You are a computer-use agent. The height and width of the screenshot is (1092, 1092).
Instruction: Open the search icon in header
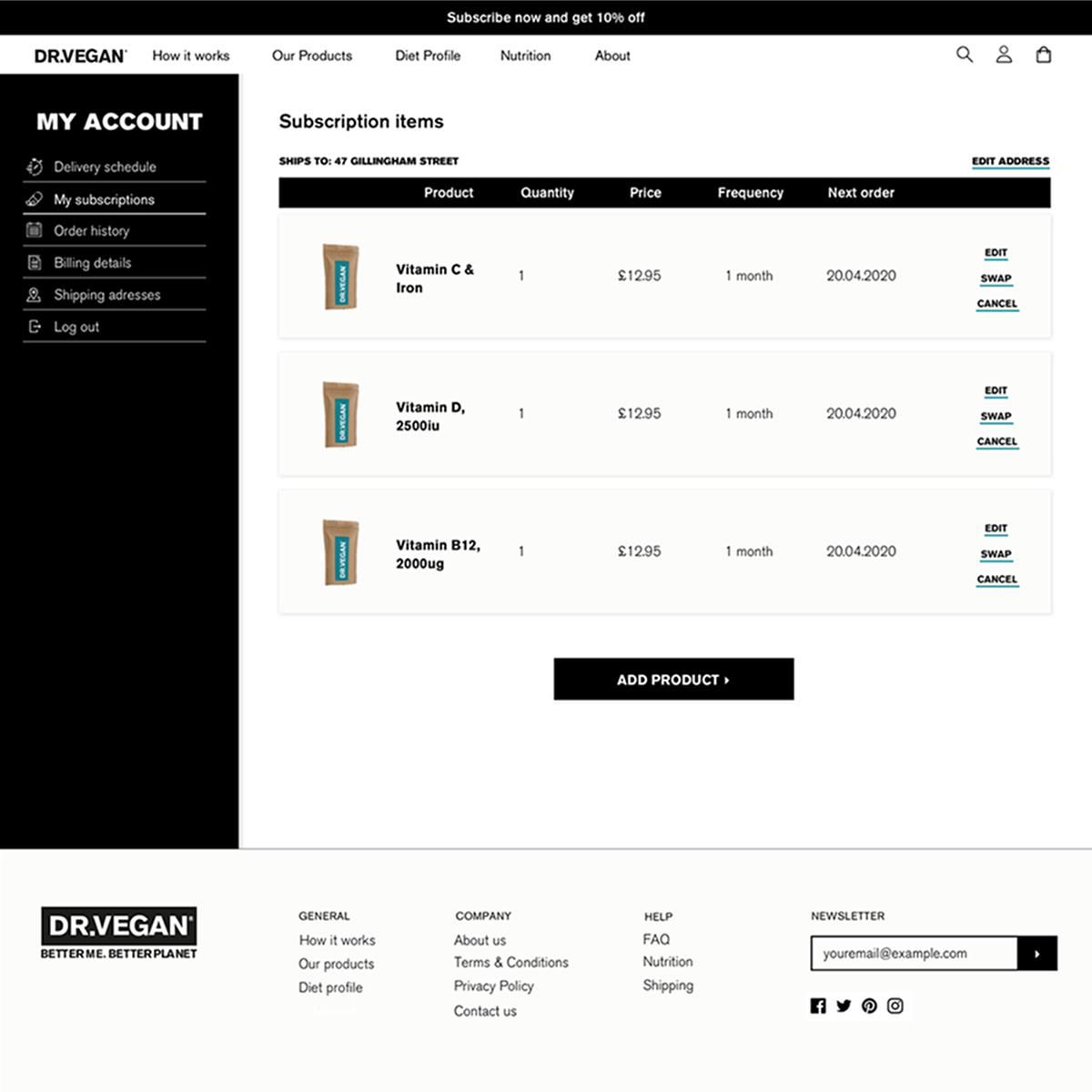click(x=965, y=55)
